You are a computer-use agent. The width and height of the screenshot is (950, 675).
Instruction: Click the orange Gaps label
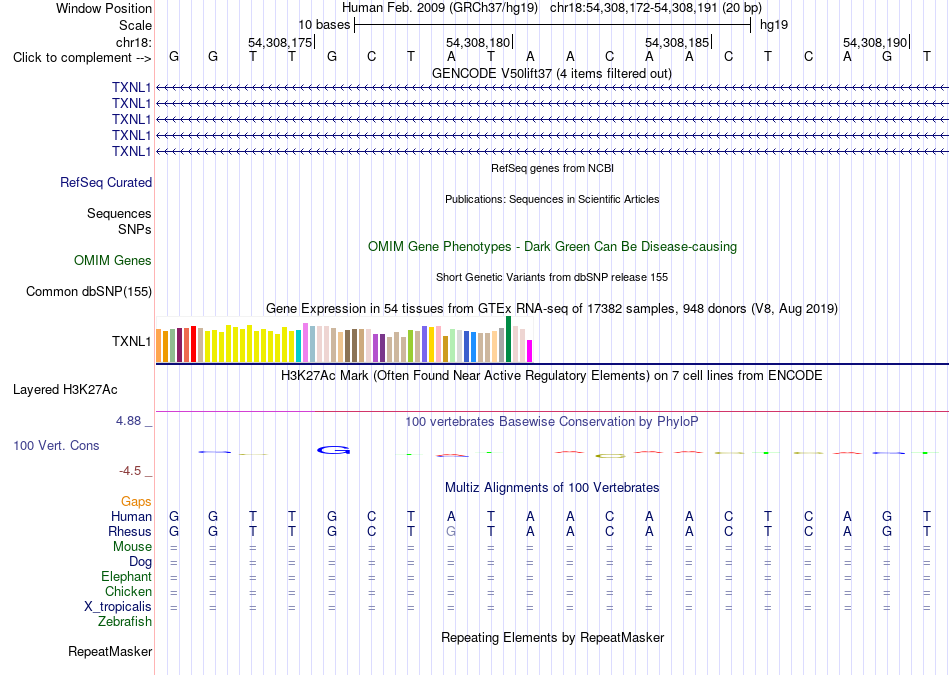click(x=136, y=501)
